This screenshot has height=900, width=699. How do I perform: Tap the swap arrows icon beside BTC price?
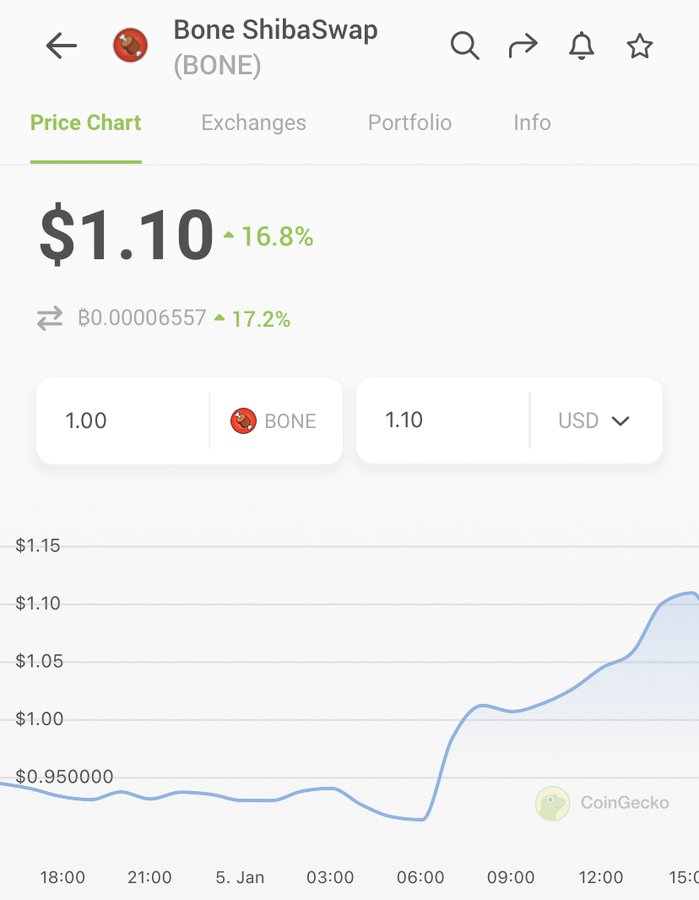point(50,318)
